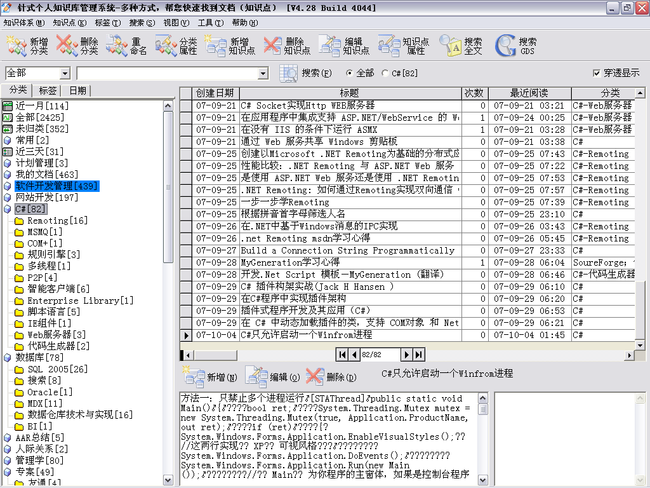Select row 'MyGeneration学习心得'
The width and height of the screenshot is (650, 488).
408,262
